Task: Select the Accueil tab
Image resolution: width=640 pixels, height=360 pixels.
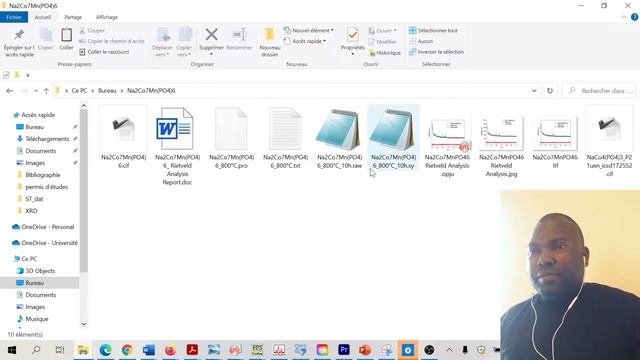Action: coord(42,17)
